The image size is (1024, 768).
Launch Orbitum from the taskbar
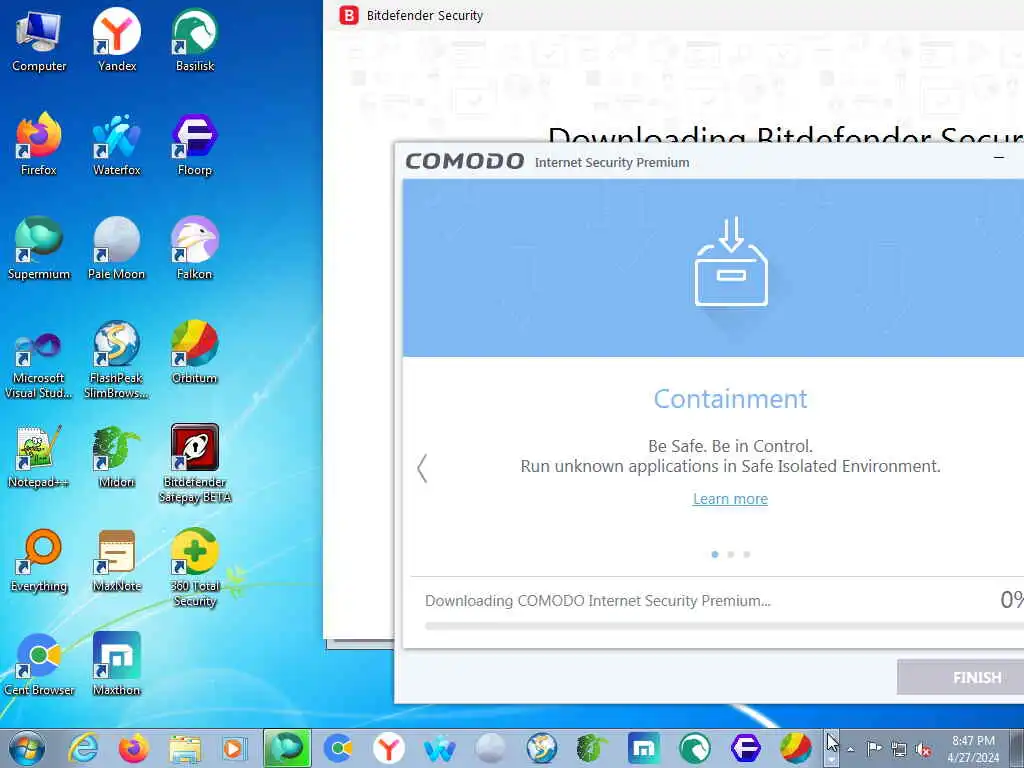pyautogui.click(x=795, y=748)
